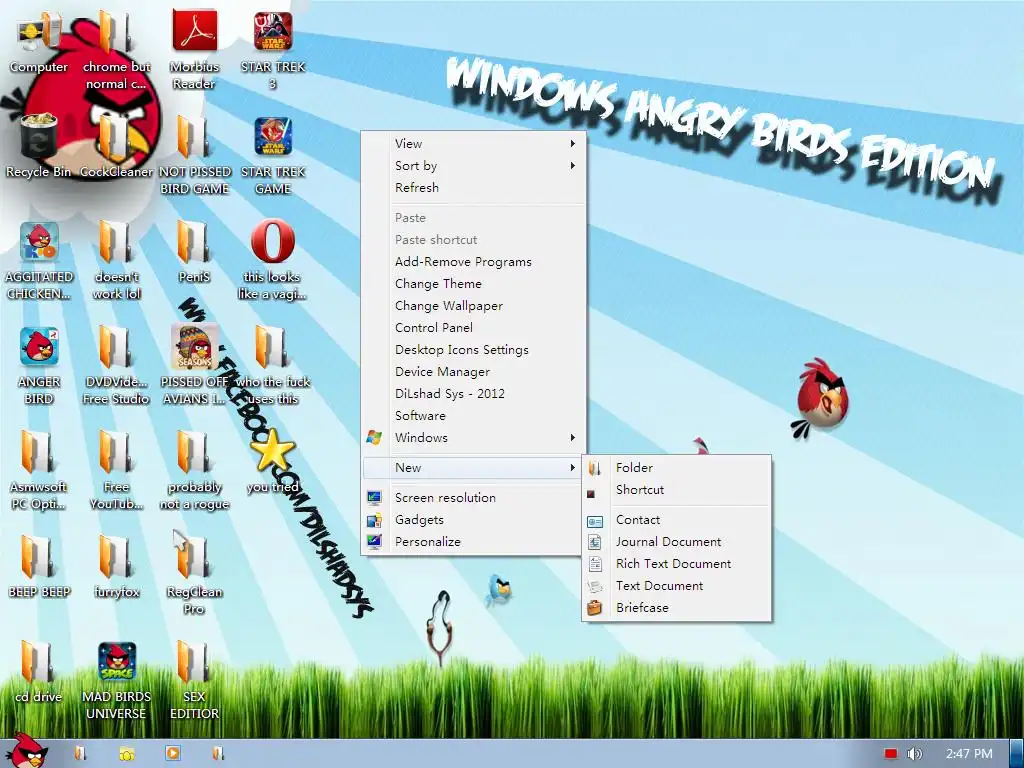Image resolution: width=1024 pixels, height=768 pixels.
Task: Choose Refresh from the context menu
Action: point(473,187)
